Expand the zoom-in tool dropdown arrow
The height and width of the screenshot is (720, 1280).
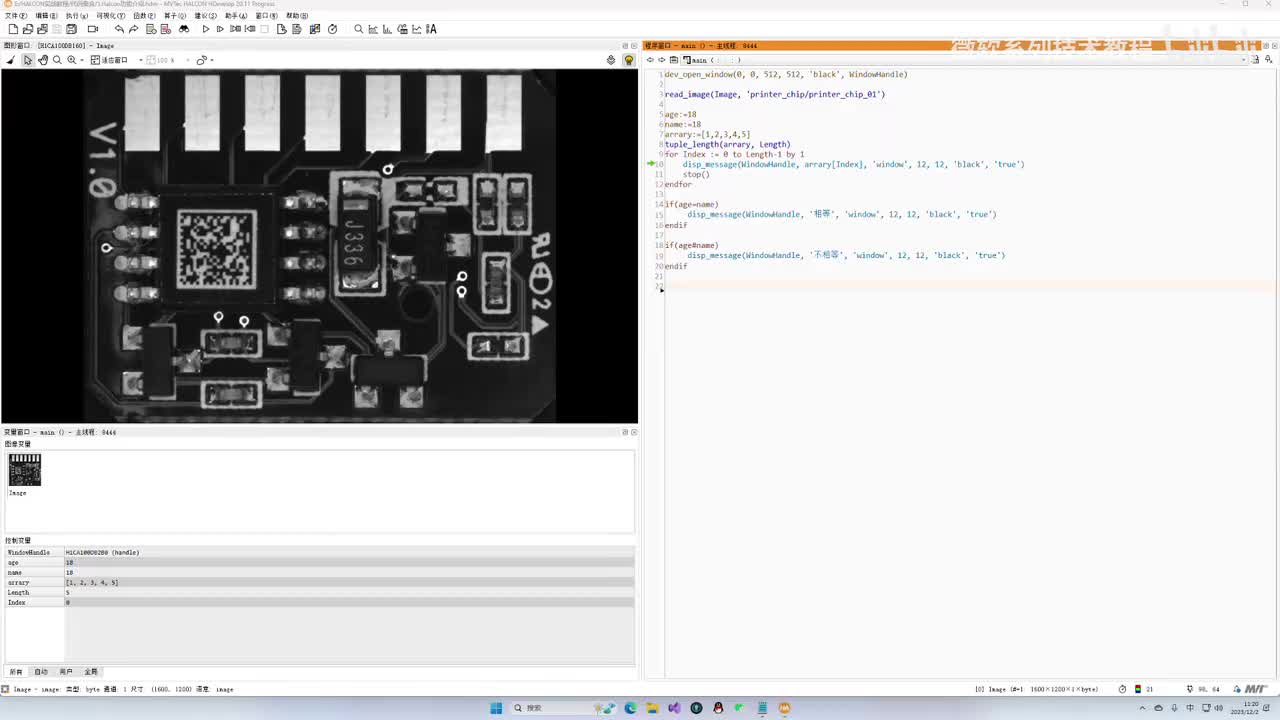click(x=82, y=60)
